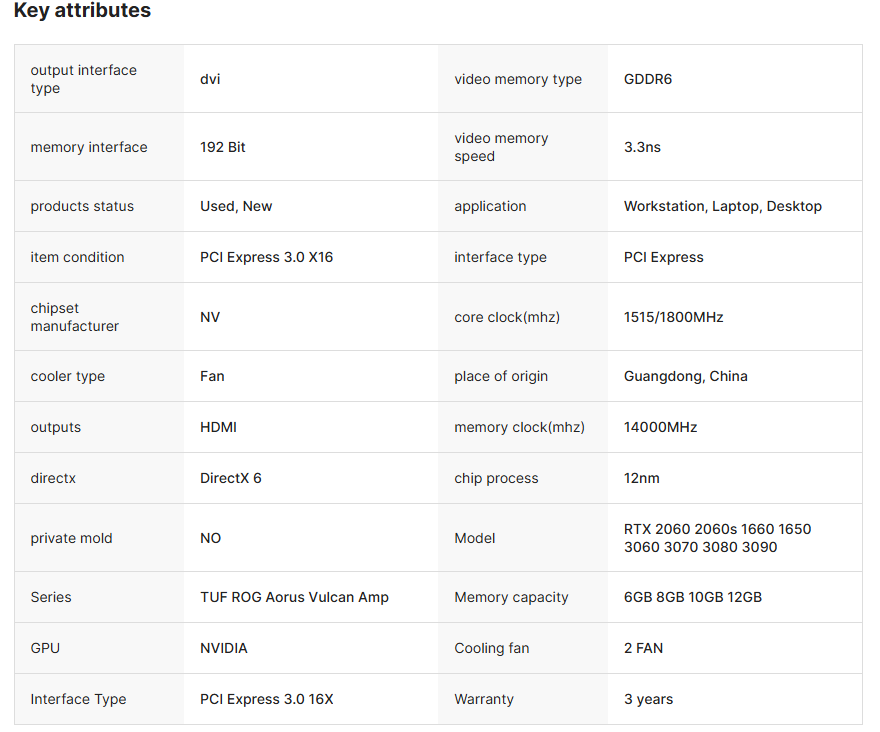The height and width of the screenshot is (732, 880).
Task: Select the 3 years warranty value
Action: click(x=648, y=699)
